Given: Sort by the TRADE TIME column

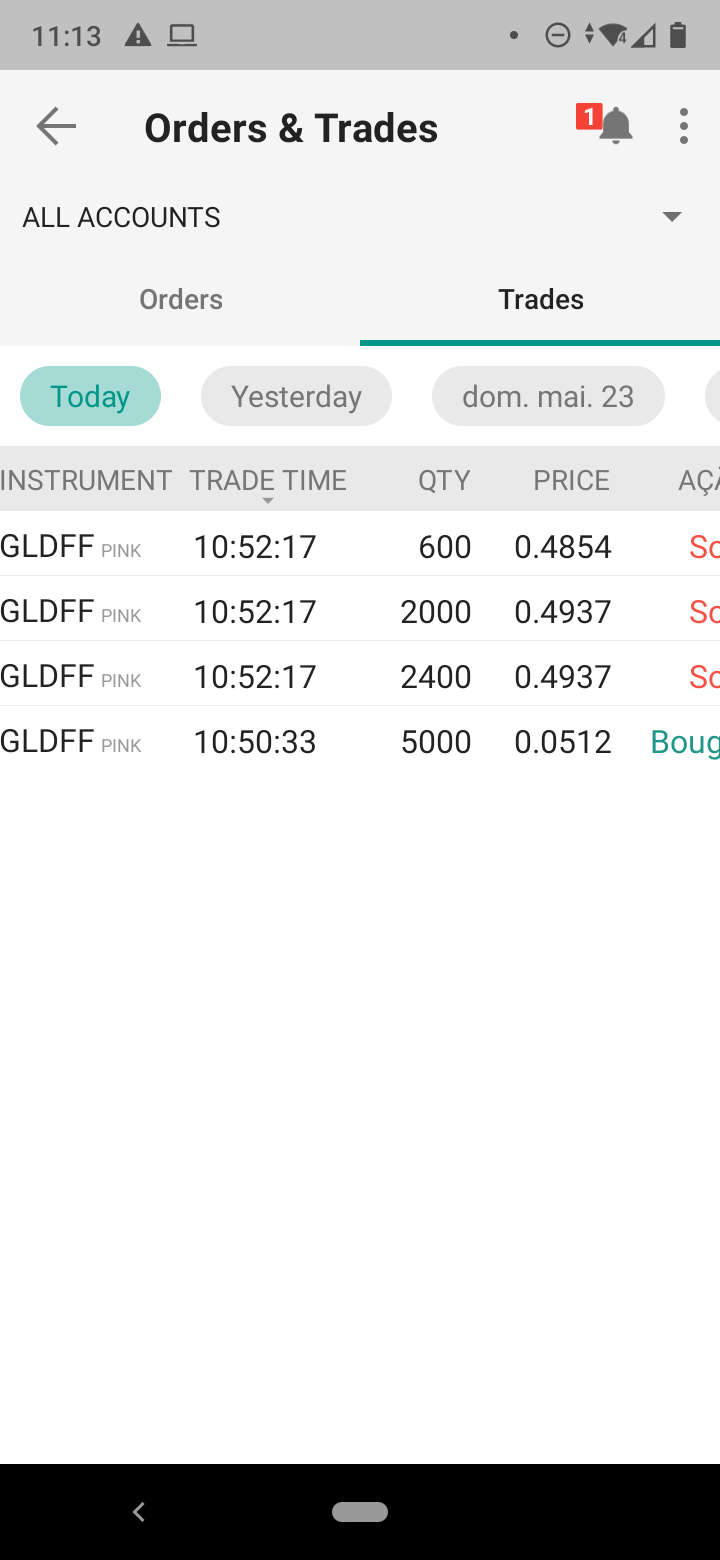Looking at the screenshot, I should (267, 481).
